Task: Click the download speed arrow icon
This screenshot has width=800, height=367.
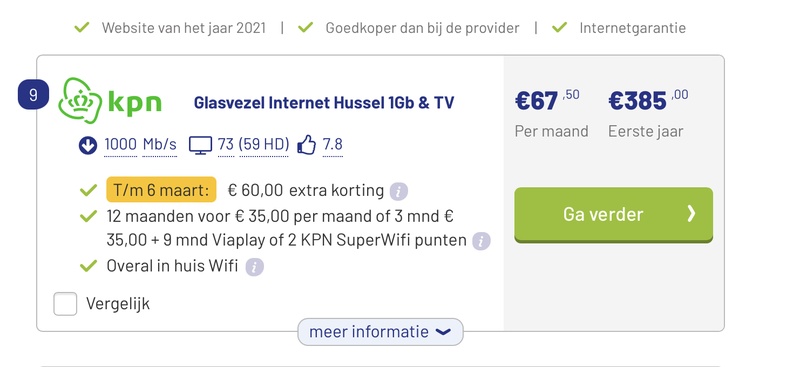Action: click(x=88, y=145)
